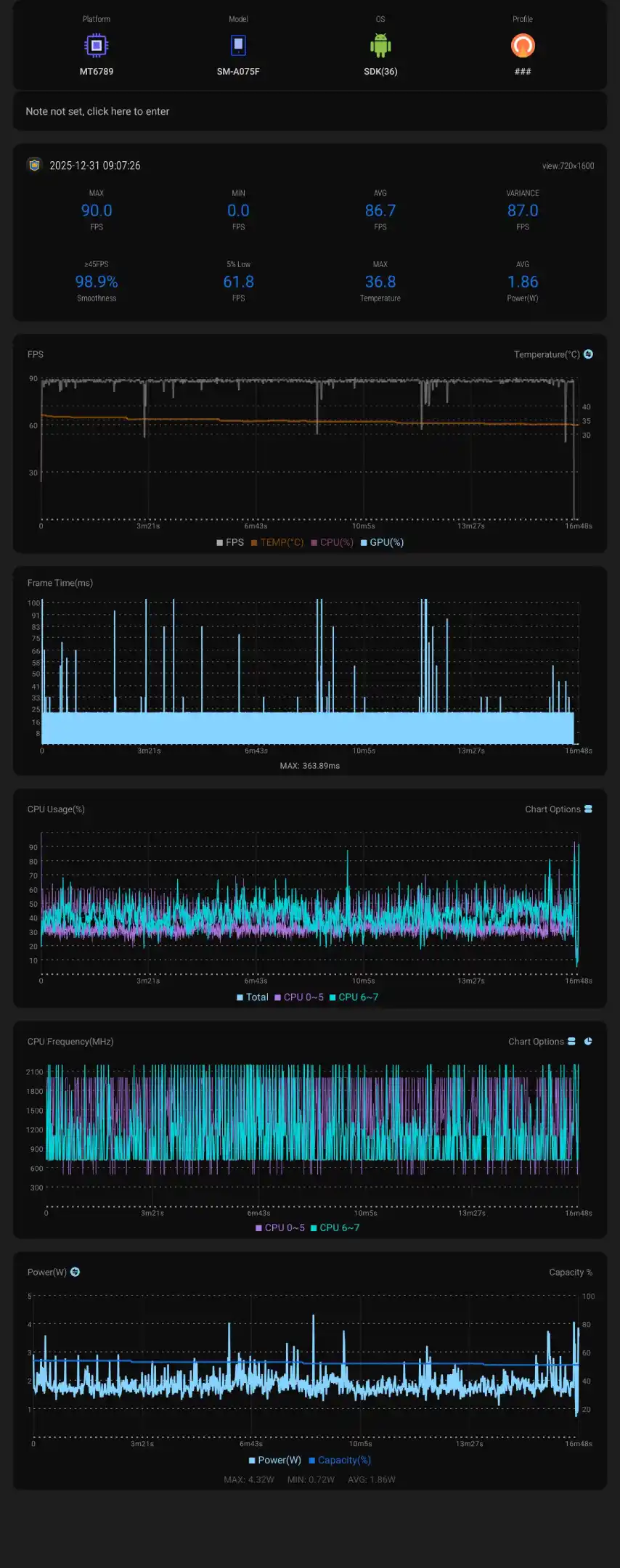Click the pie chart icon in CPU Frequency

(x=588, y=1041)
